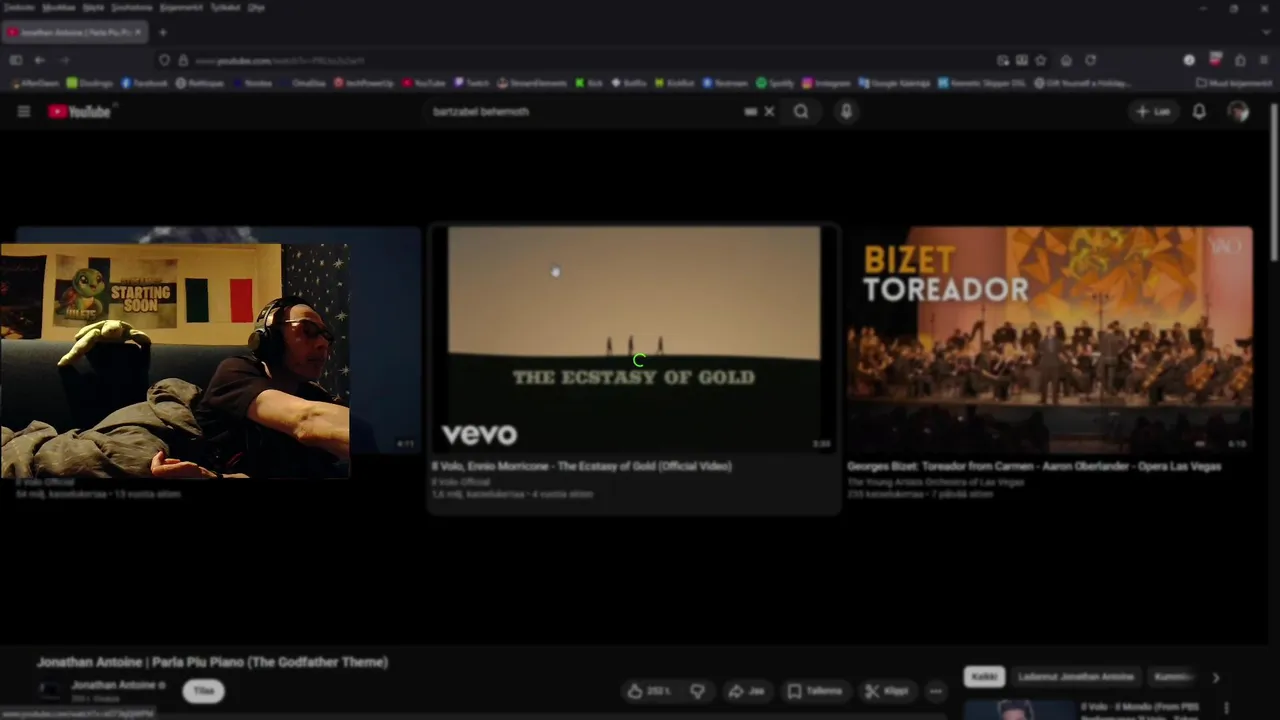Dislike the video with thumbs down
Viewport: 1280px width, 720px height.
point(697,691)
